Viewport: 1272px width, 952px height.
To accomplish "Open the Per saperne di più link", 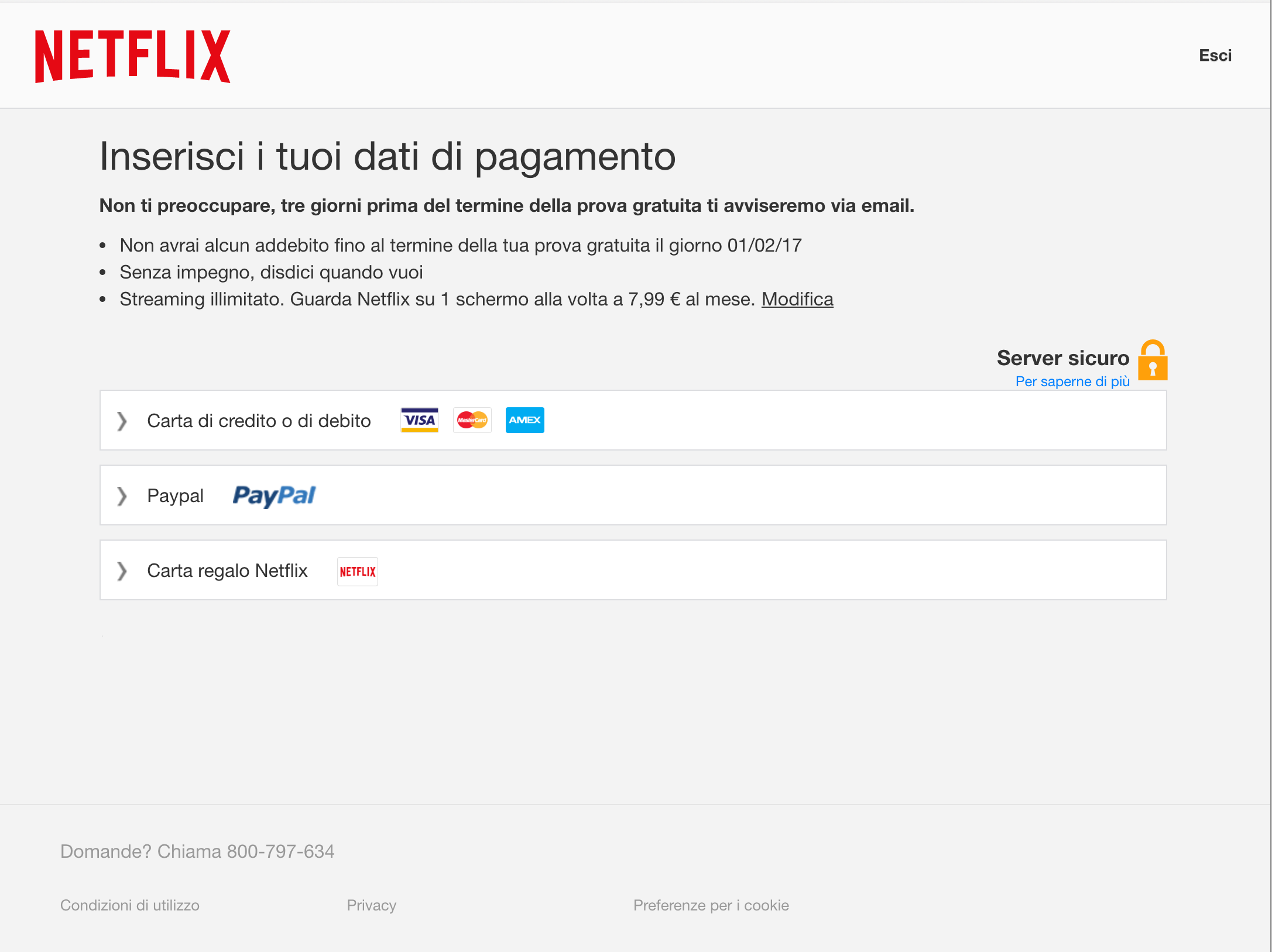I will click(x=1072, y=382).
